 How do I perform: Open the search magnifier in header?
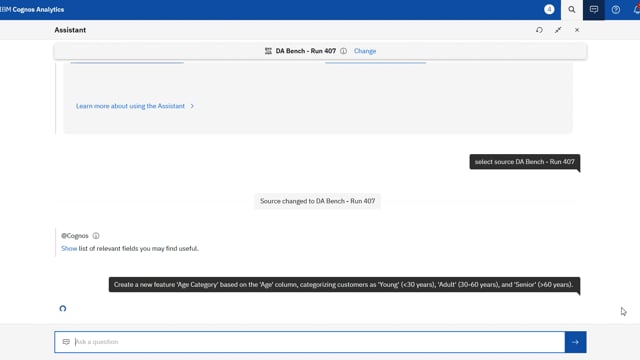pos(571,9)
